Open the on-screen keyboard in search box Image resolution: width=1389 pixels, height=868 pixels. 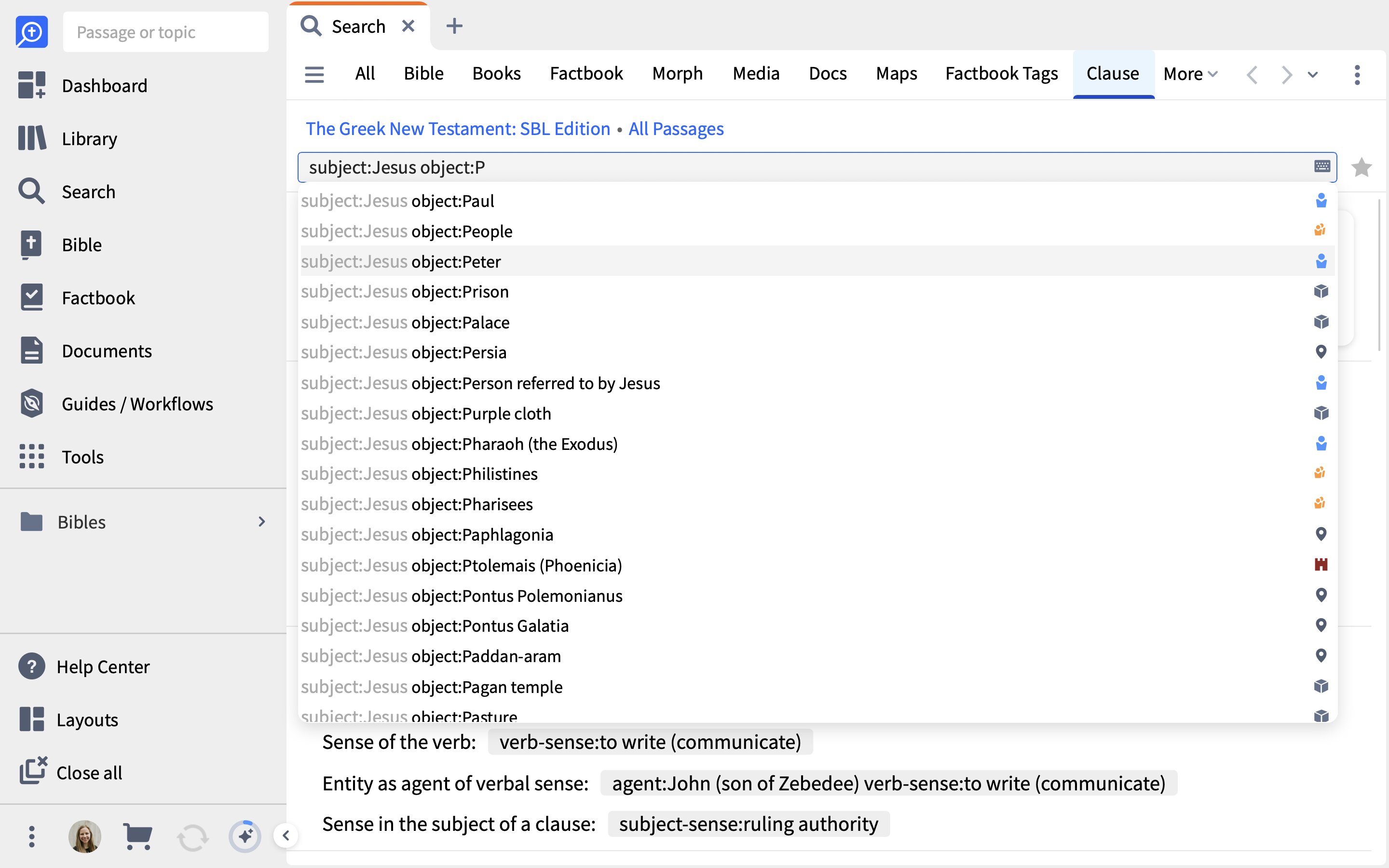pyautogui.click(x=1322, y=166)
